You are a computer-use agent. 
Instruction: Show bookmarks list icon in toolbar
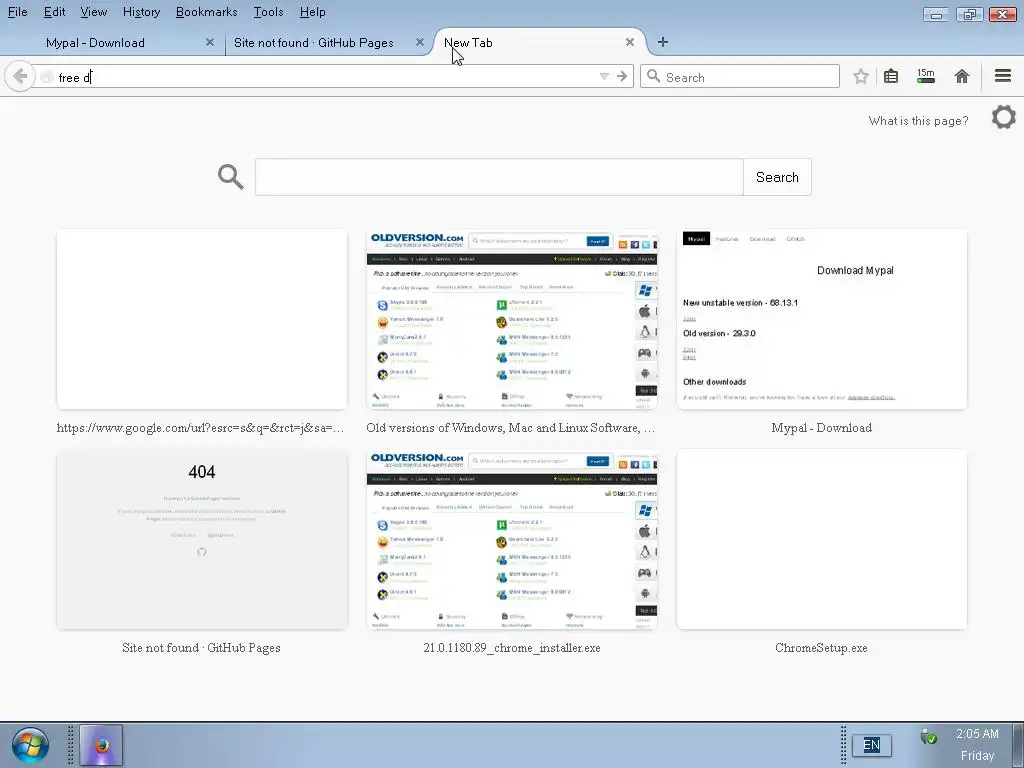(x=891, y=76)
